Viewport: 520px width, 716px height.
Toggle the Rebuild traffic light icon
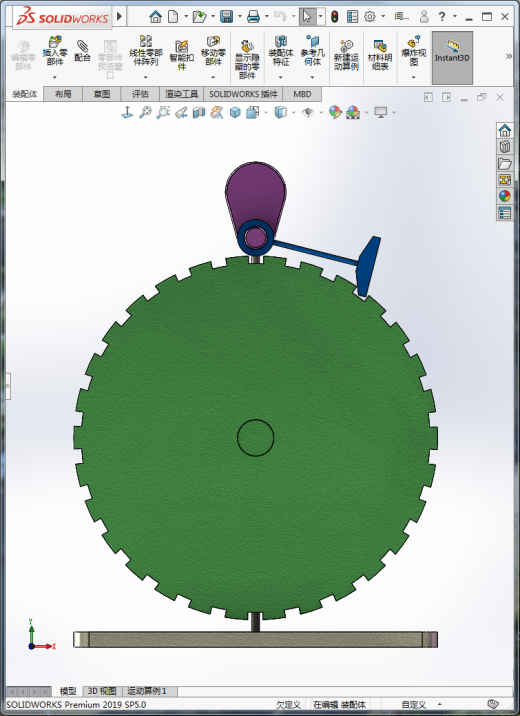click(x=335, y=17)
